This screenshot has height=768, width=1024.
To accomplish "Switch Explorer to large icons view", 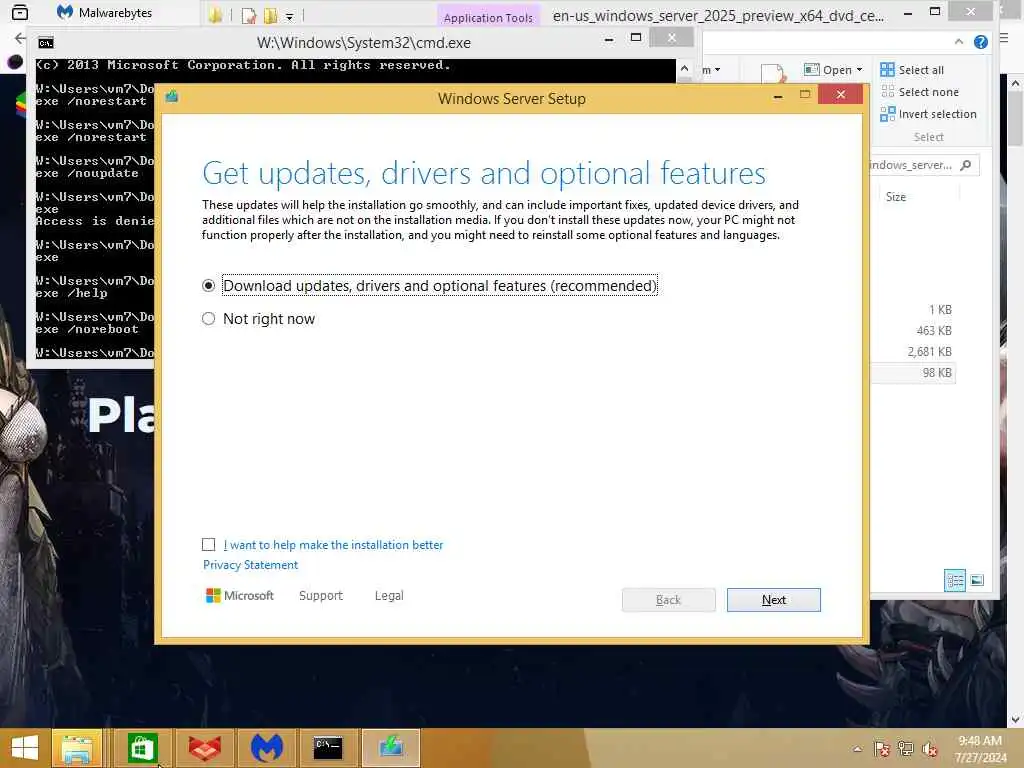I will point(977,580).
